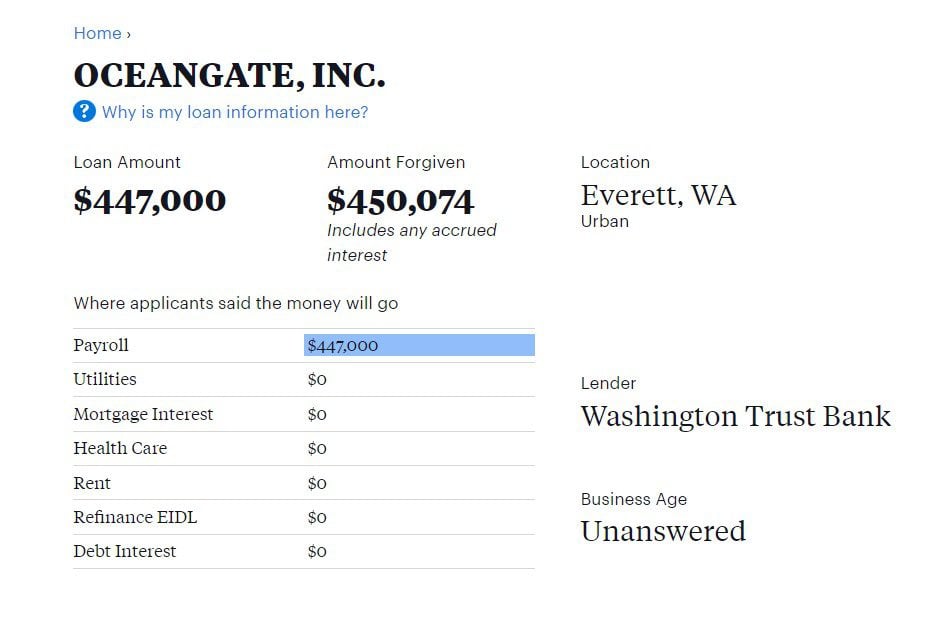940x625 pixels.
Task: Select the Rent row label
Action: click(x=92, y=483)
